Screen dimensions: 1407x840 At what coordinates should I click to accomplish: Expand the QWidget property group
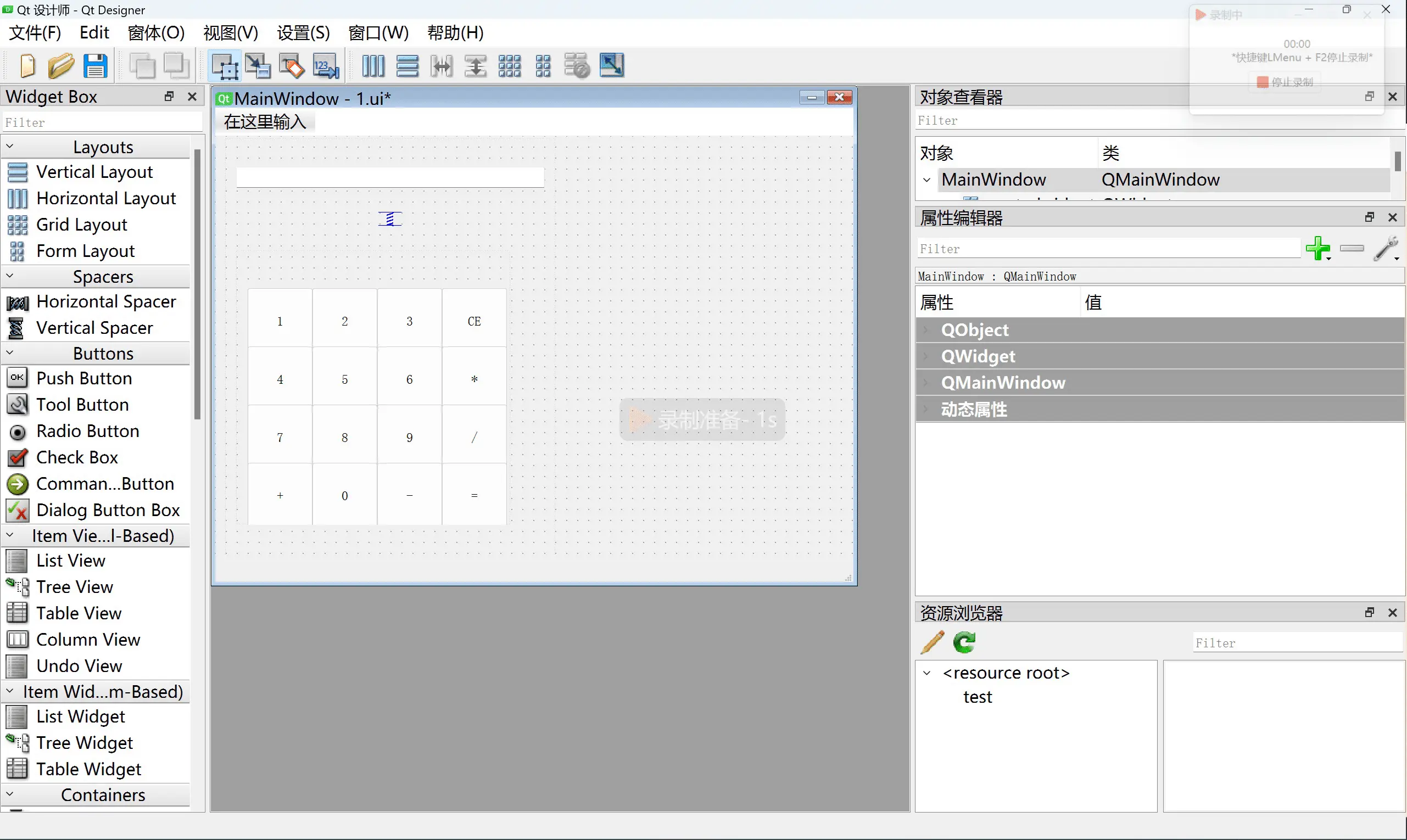[927, 356]
